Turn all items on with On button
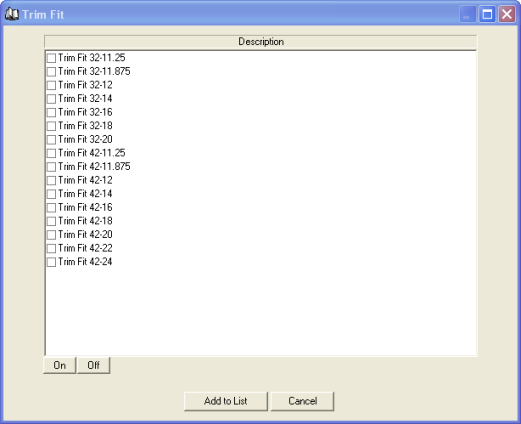Screen dimensions: 521x424 click(60, 365)
